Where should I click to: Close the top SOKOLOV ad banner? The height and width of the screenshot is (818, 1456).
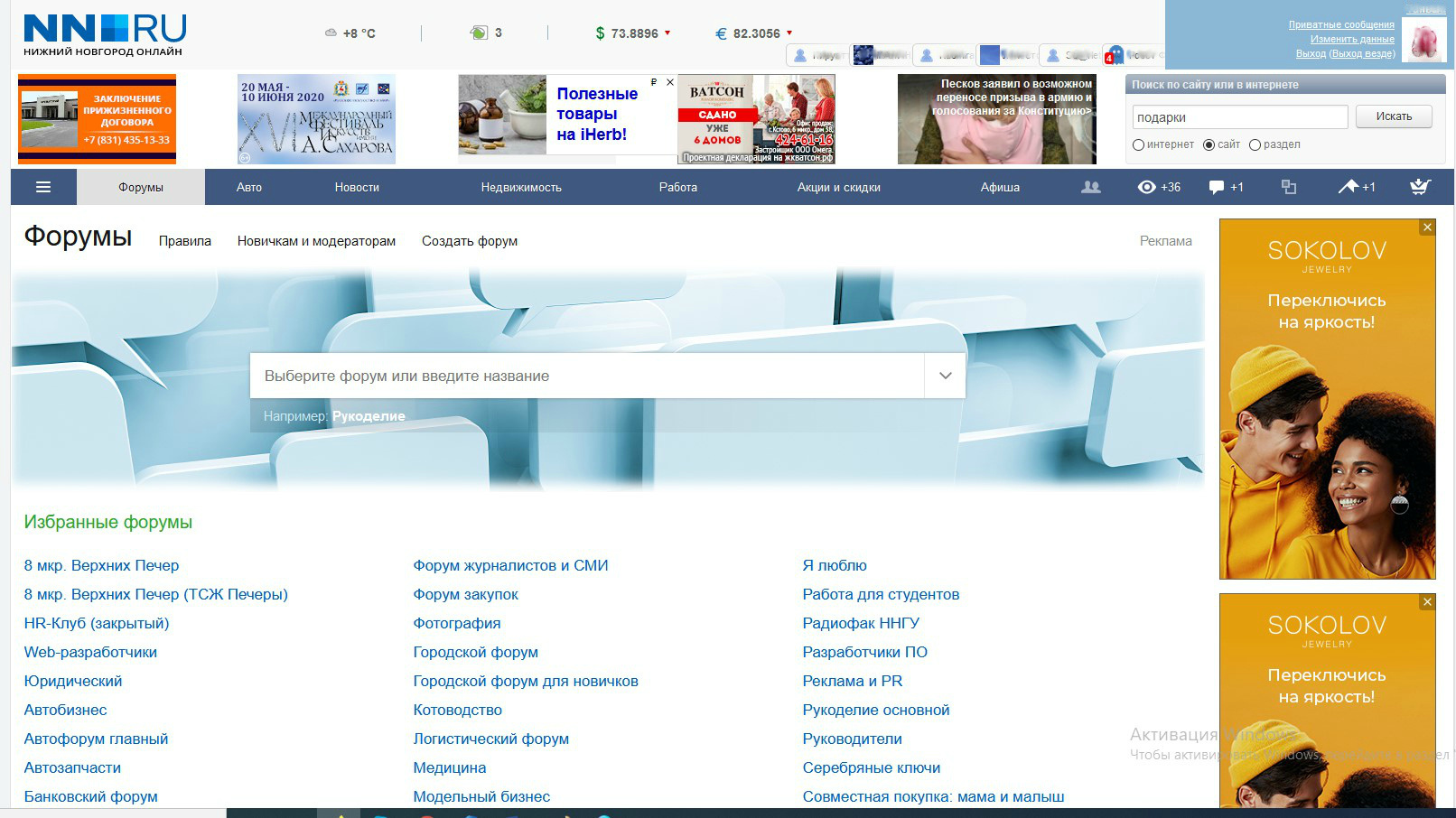click(x=1427, y=228)
